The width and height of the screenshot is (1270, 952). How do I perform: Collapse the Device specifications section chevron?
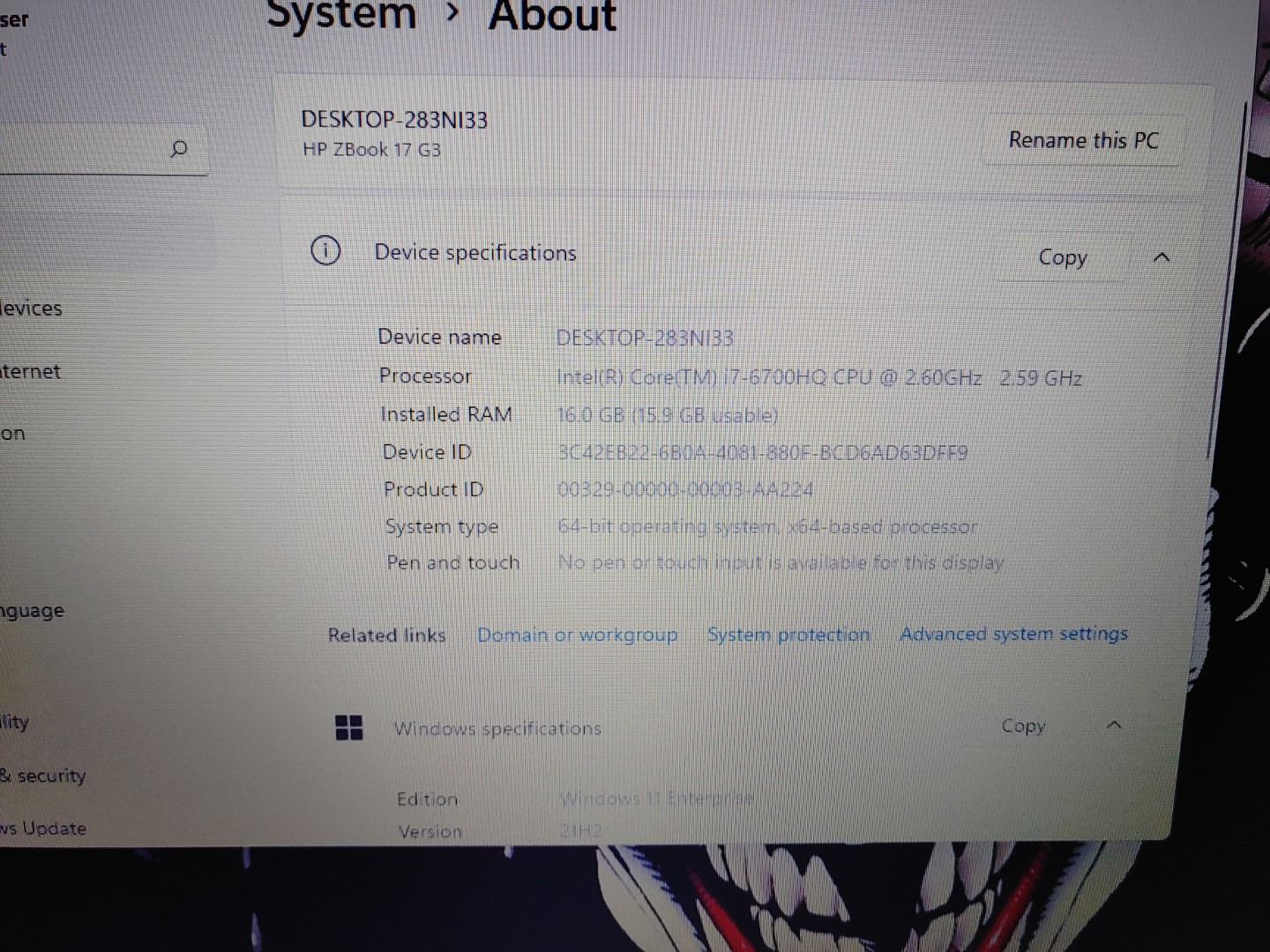(x=1162, y=257)
